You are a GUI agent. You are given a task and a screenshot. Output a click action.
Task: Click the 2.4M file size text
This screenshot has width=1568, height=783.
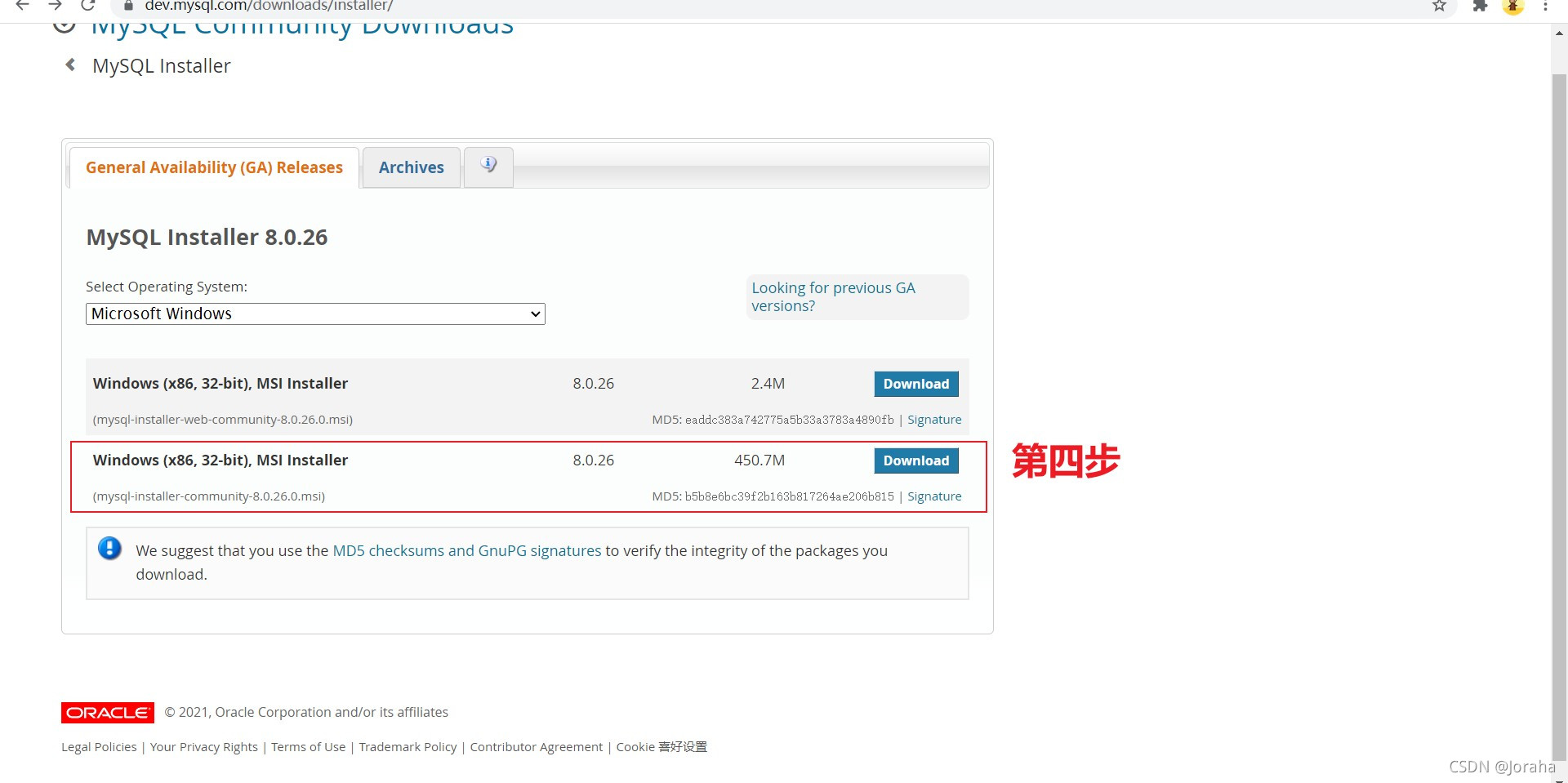point(768,384)
